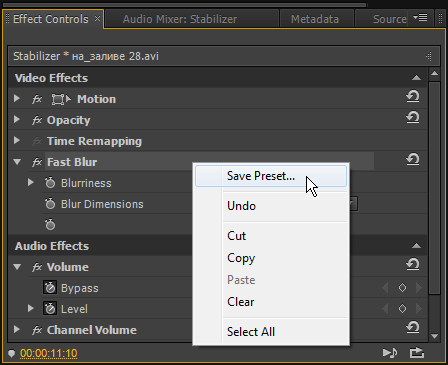Toggle animation stopwatch for Blurriness
Image resolution: width=448 pixels, height=365 pixels.
(x=50, y=183)
